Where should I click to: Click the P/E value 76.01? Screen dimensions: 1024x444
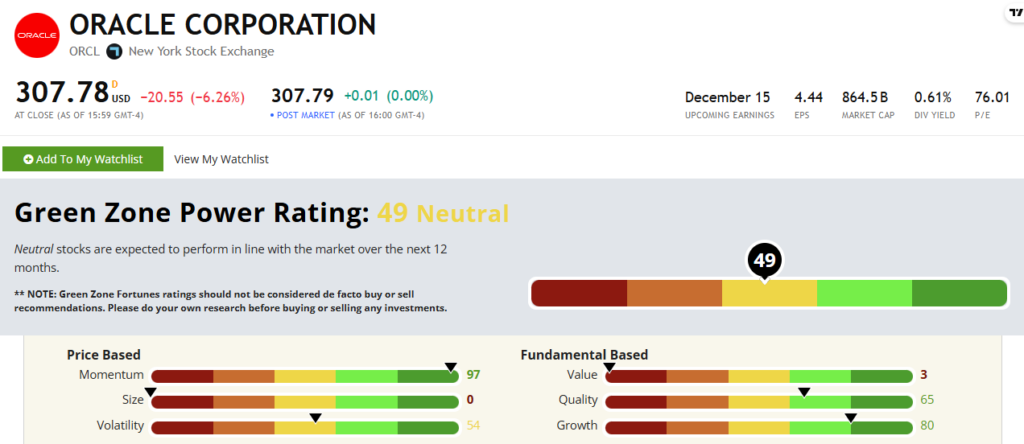coord(992,97)
